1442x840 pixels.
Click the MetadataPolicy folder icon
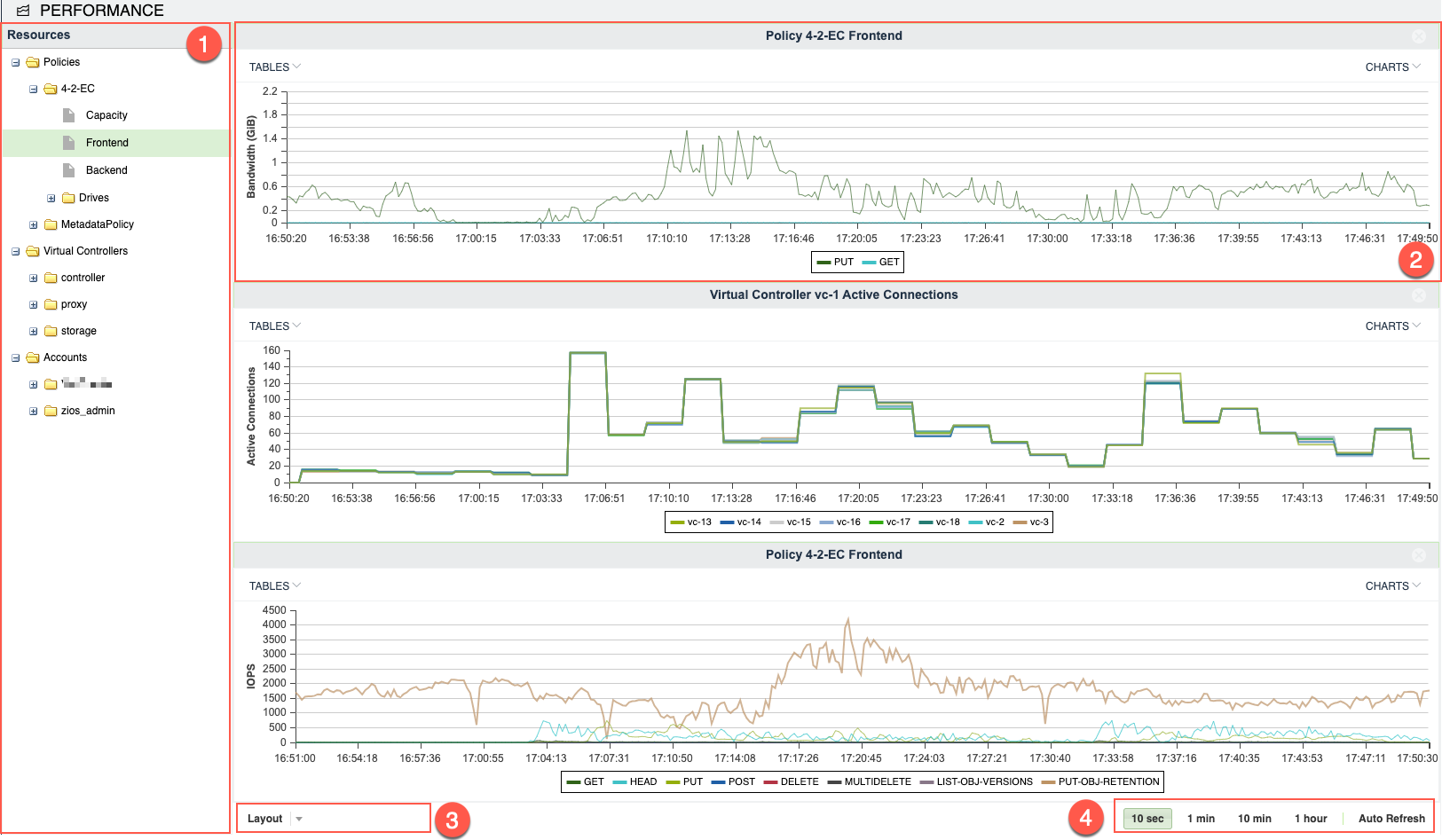coord(51,224)
